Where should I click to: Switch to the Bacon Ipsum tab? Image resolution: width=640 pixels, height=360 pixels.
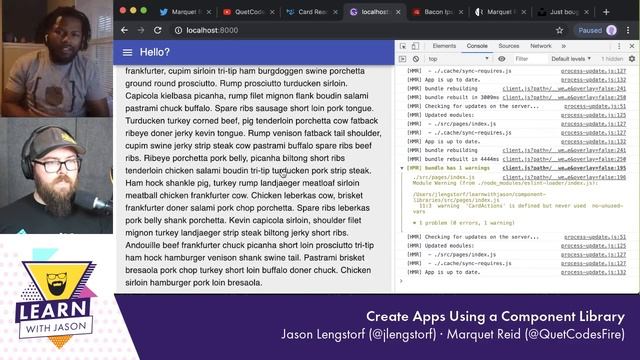coord(438,12)
